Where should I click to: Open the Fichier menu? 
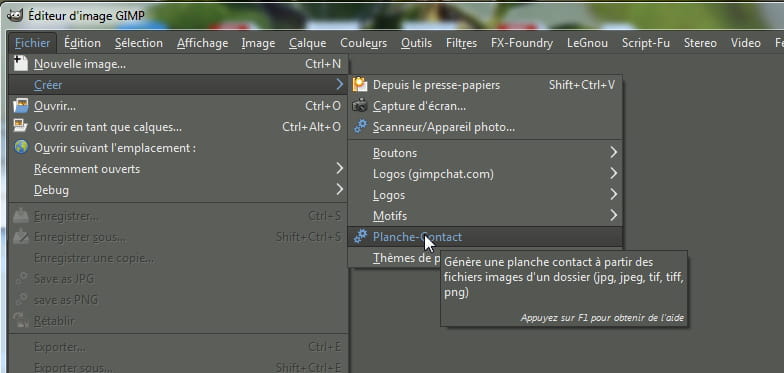coord(32,43)
